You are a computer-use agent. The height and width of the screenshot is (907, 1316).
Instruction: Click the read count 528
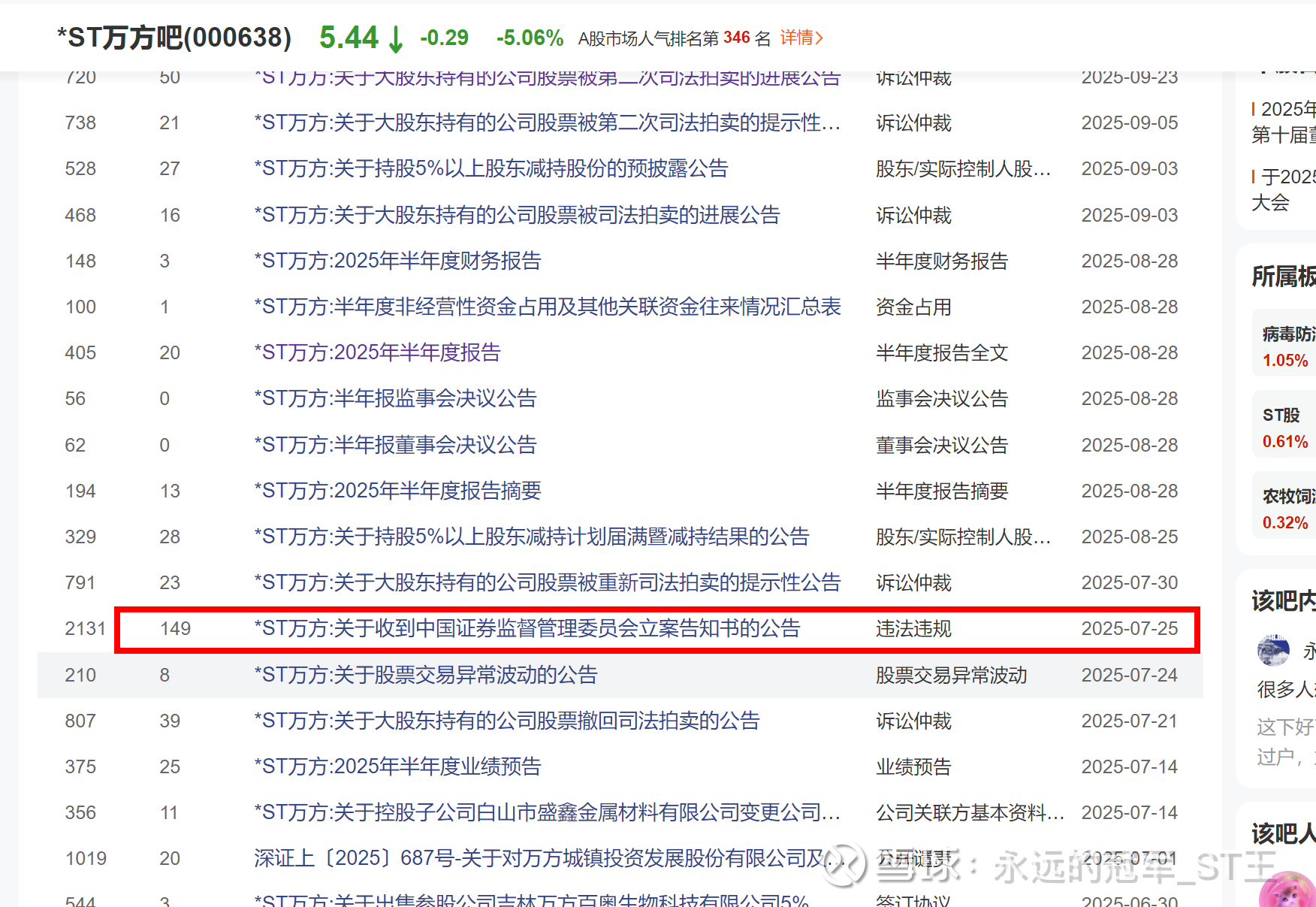[x=80, y=168]
